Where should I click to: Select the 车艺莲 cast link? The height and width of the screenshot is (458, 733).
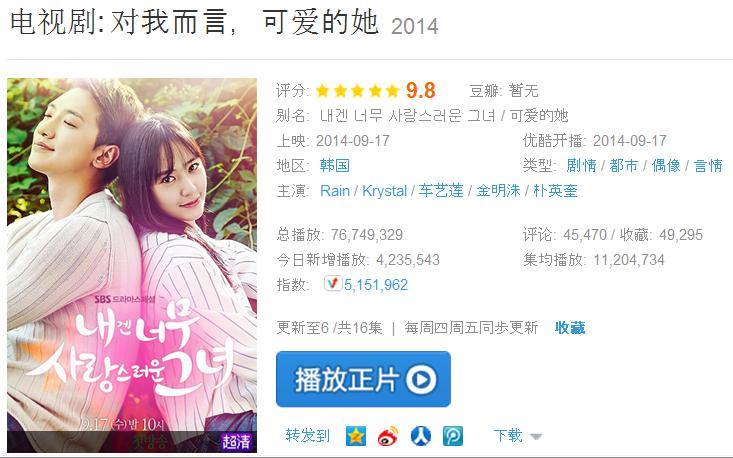441,191
